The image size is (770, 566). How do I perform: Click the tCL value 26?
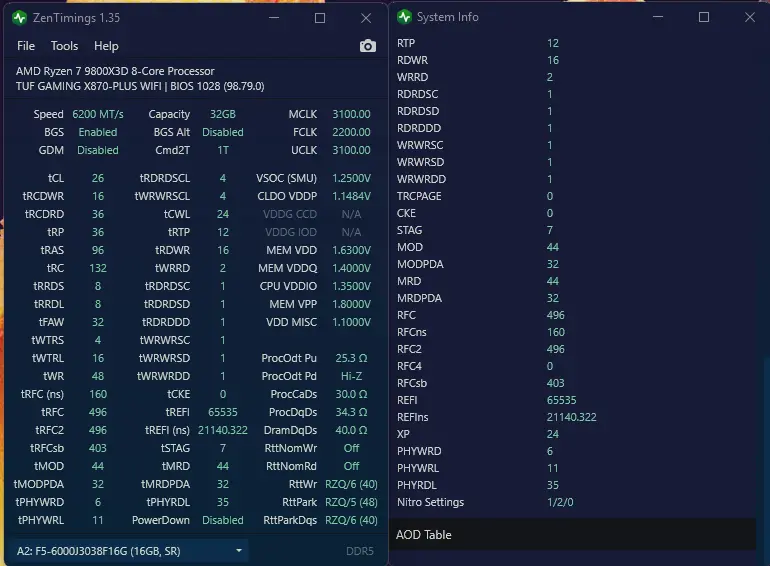tap(98, 178)
